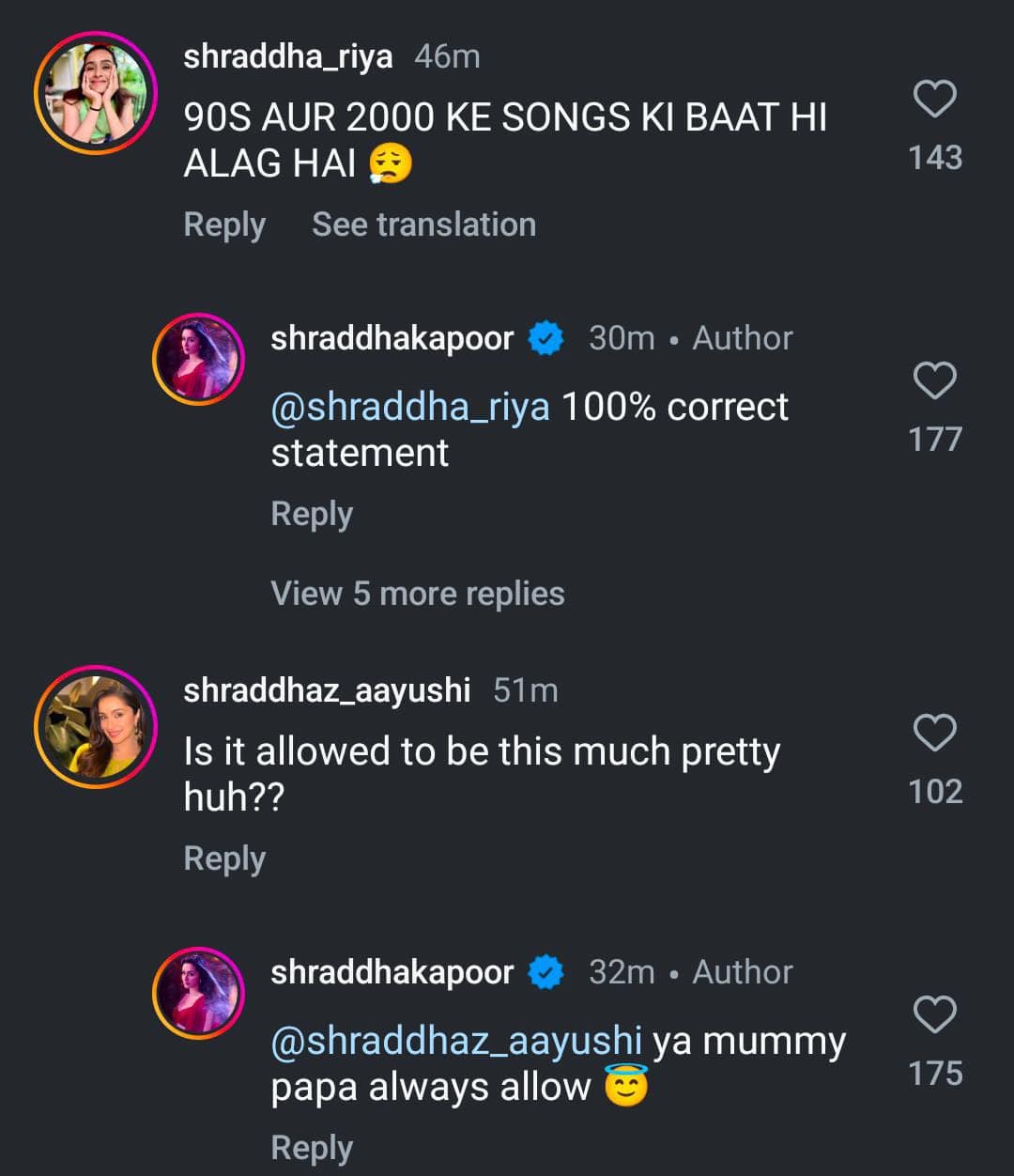Like shraddhaz_aayushi's "this much pretty" comment
Viewport: 1014px width, 1176px height.
tap(934, 734)
